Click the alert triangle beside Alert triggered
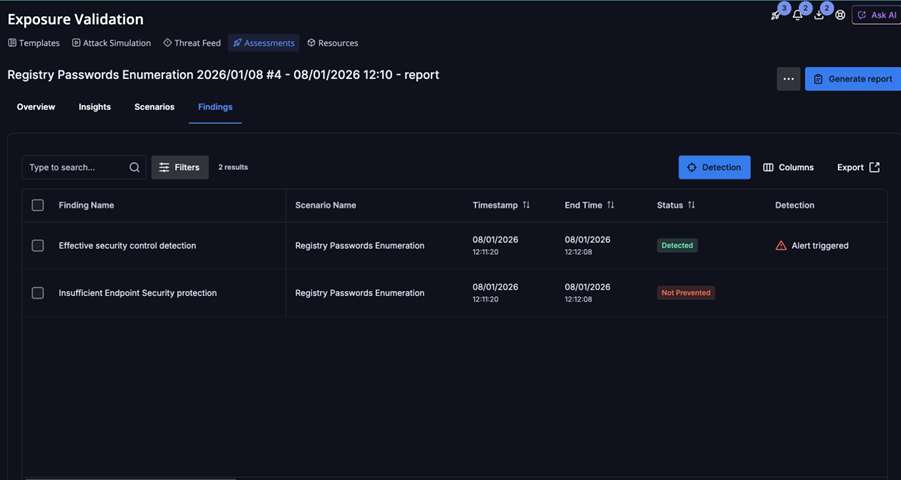Image resolution: width=901 pixels, height=480 pixels. [x=781, y=246]
